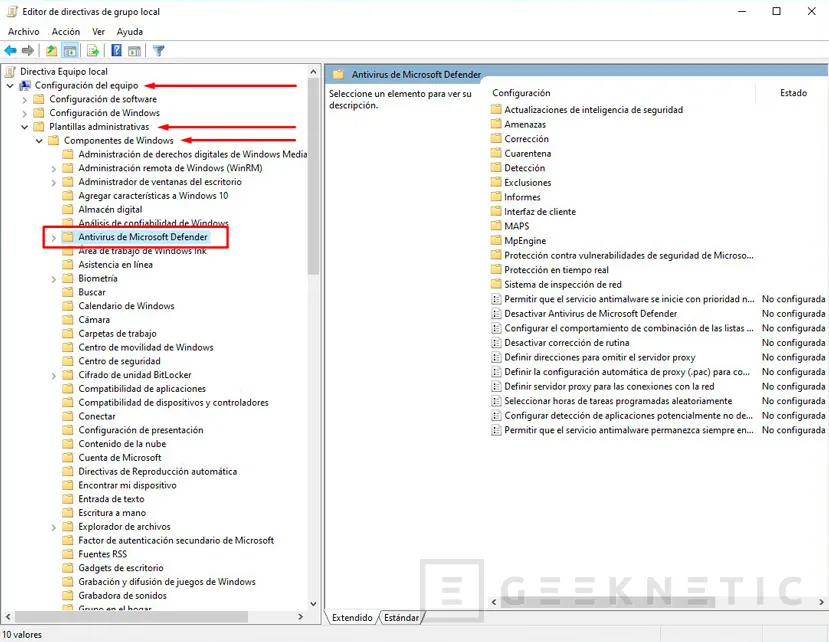Image resolution: width=829 pixels, height=642 pixels.
Task: Collapse the Configuración del equipo node
Action: pos(10,85)
